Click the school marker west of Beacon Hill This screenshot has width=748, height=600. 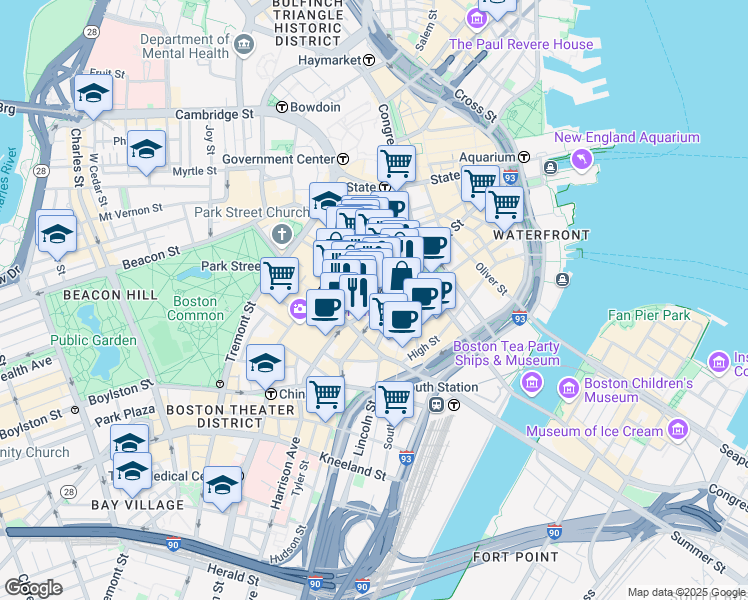point(57,238)
